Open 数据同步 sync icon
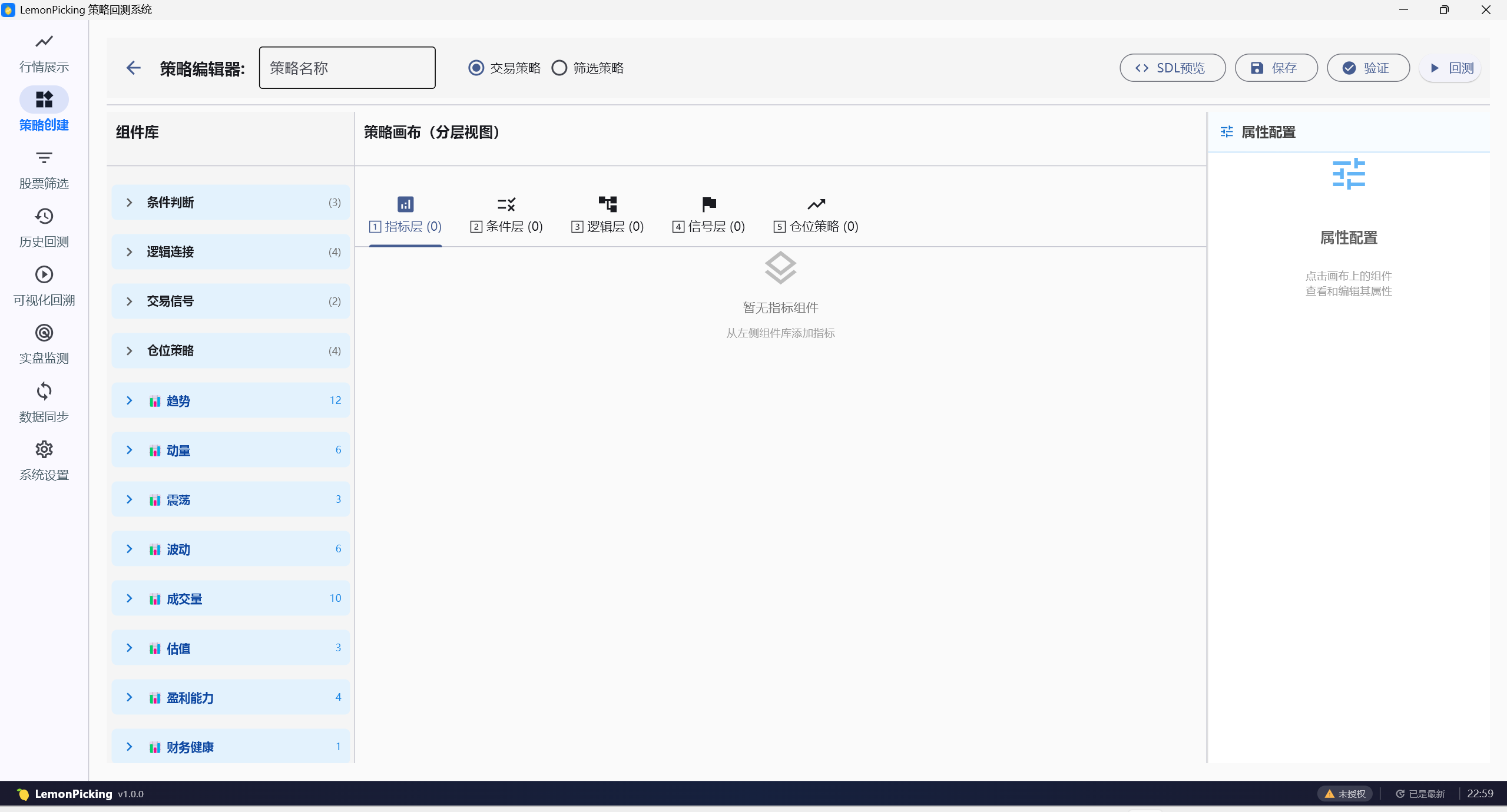 [44, 392]
